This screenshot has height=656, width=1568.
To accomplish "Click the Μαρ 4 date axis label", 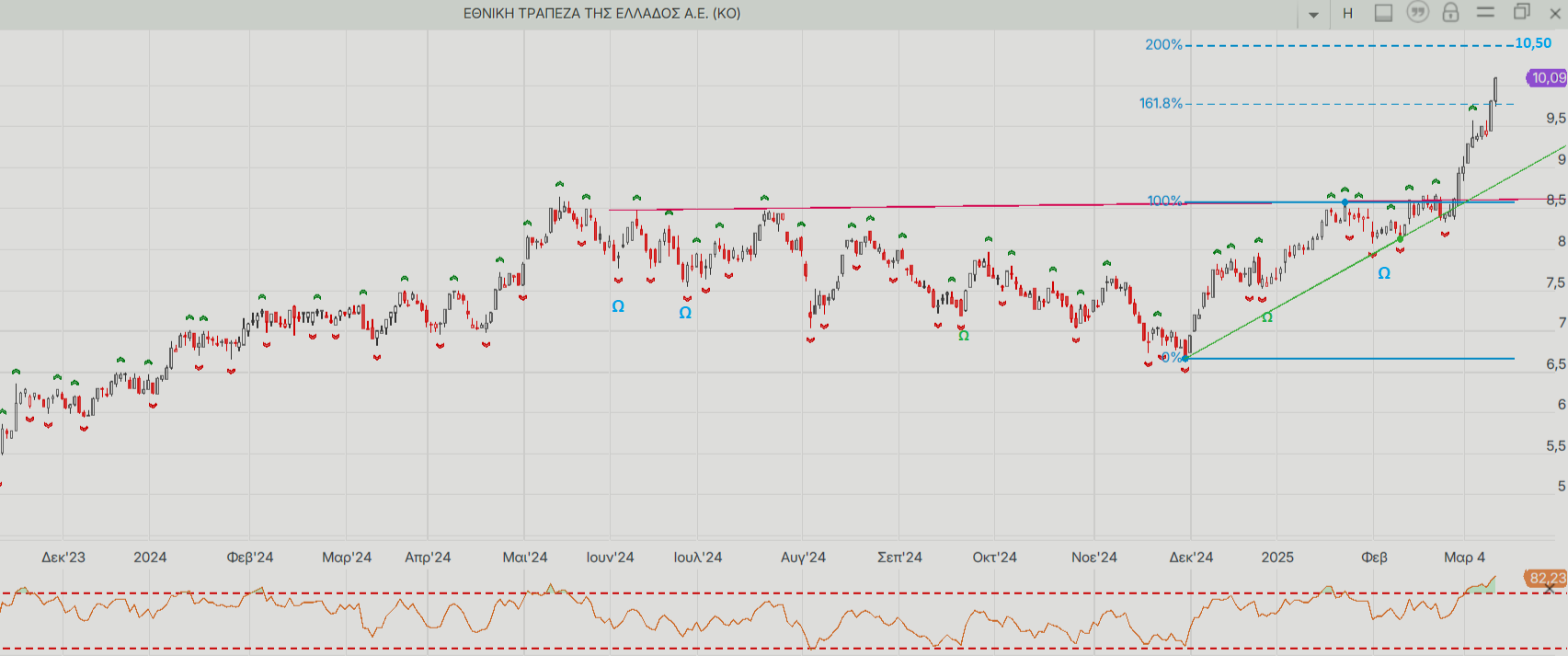I will 1464,557.
